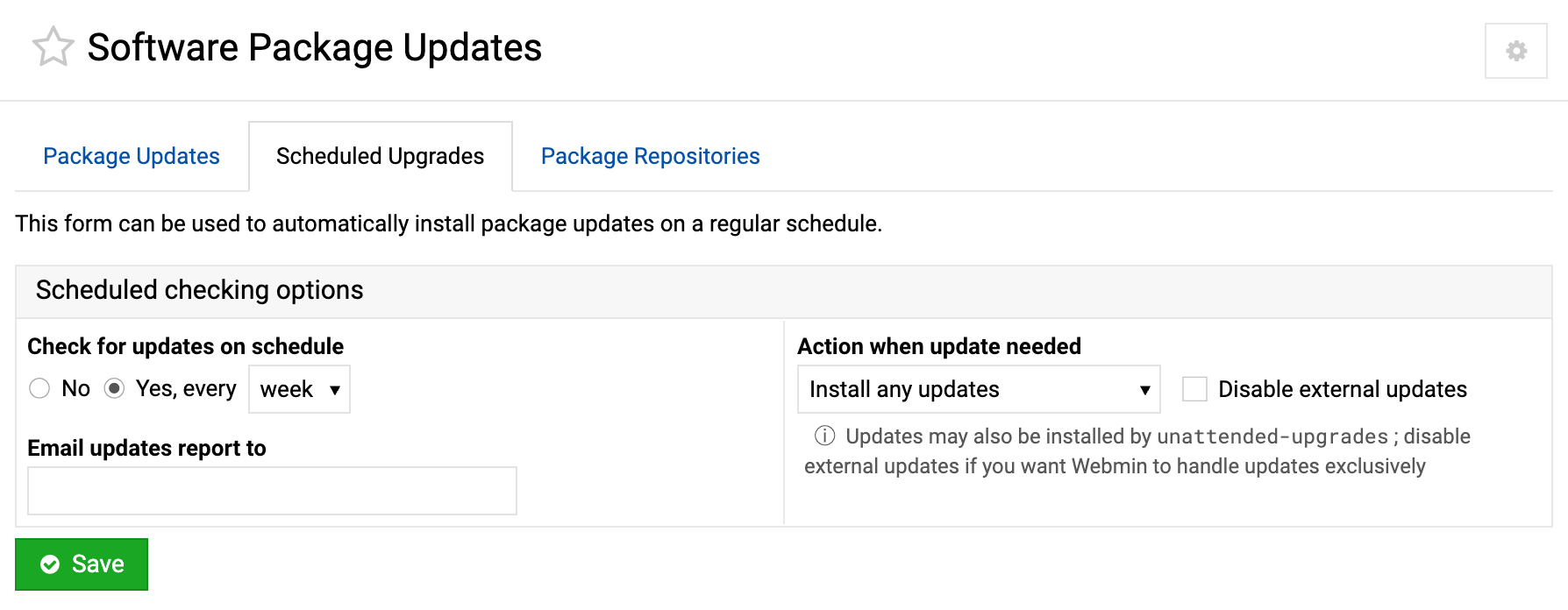Click the "Email updates report to" label
This screenshot has height=610, width=1568.
146,448
